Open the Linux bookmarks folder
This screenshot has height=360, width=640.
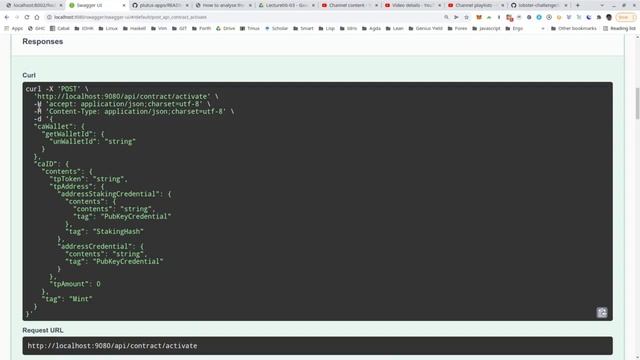[x=109, y=29]
